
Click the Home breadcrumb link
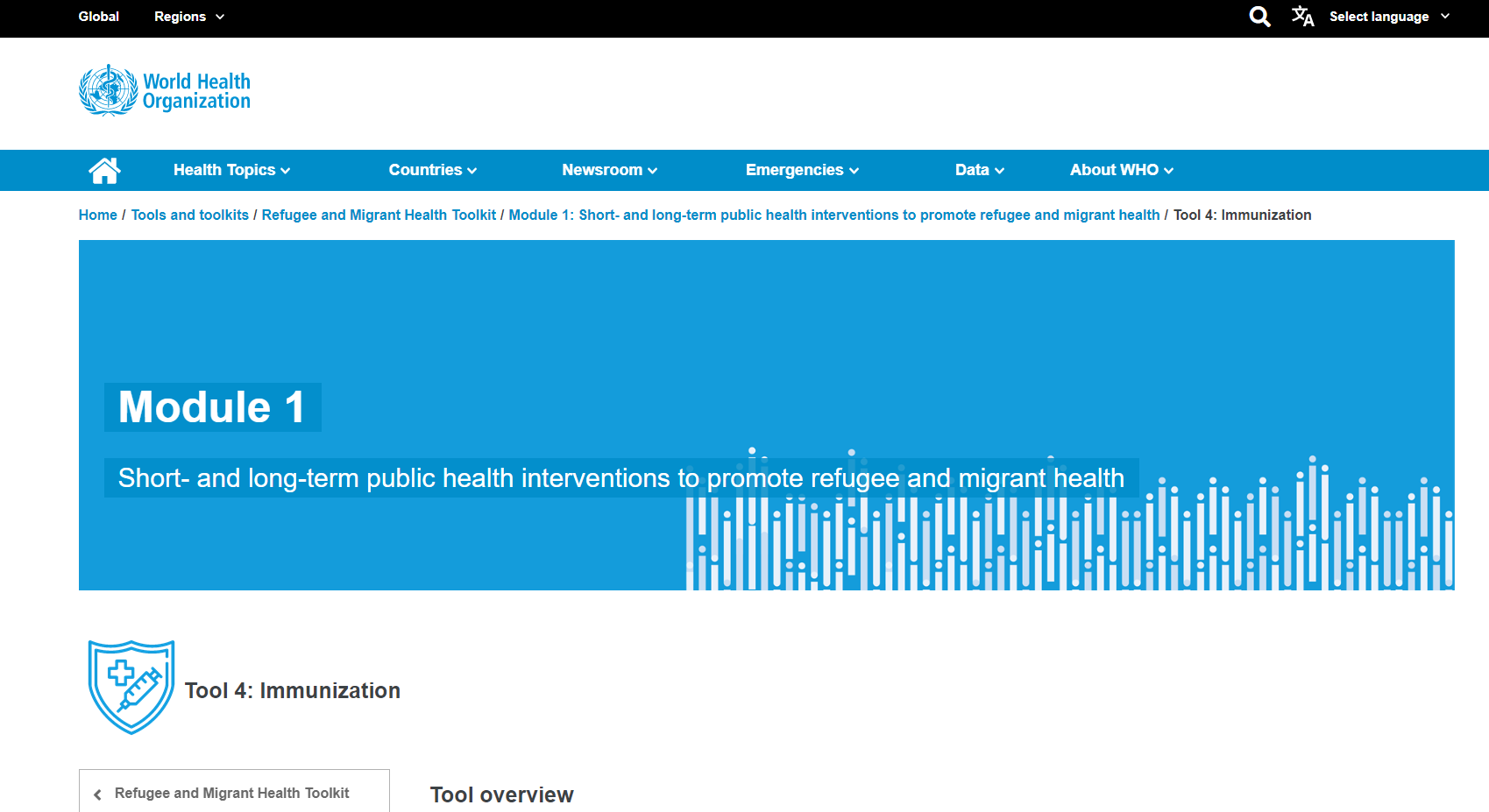(97, 215)
